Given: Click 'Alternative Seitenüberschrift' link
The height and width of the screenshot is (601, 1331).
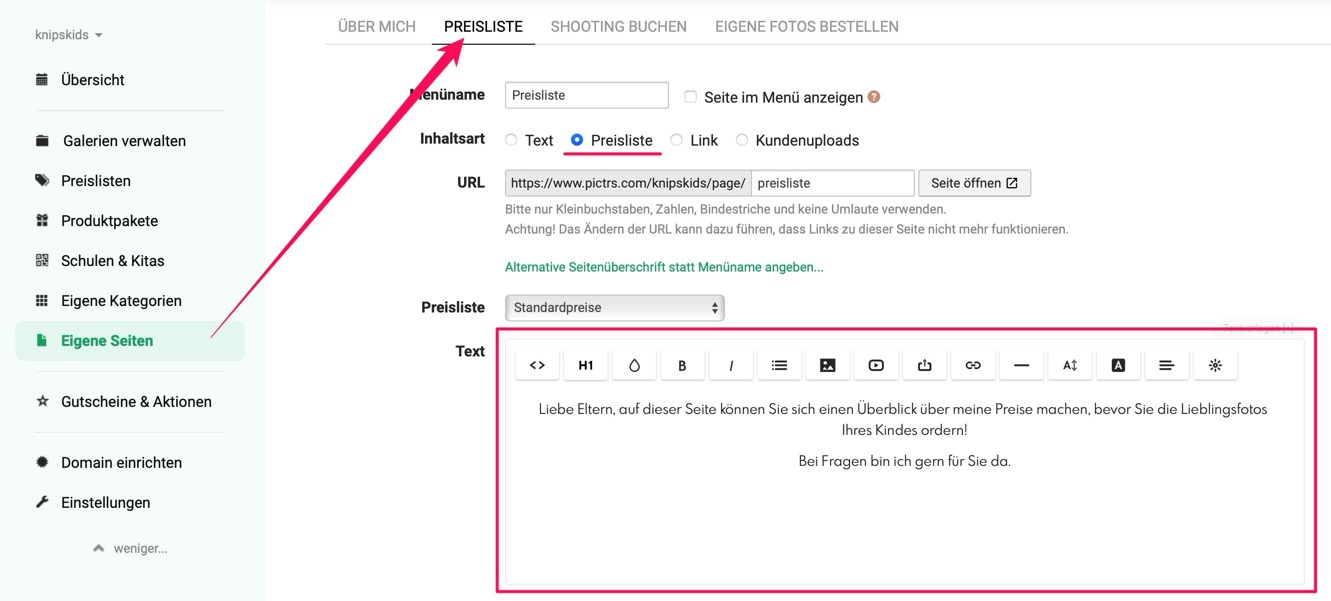Looking at the screenshot, I should click(664, 267).
